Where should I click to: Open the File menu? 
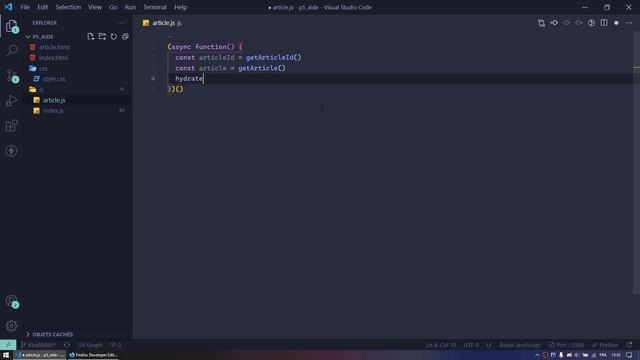pyautogui.click(x=25, y=7)
